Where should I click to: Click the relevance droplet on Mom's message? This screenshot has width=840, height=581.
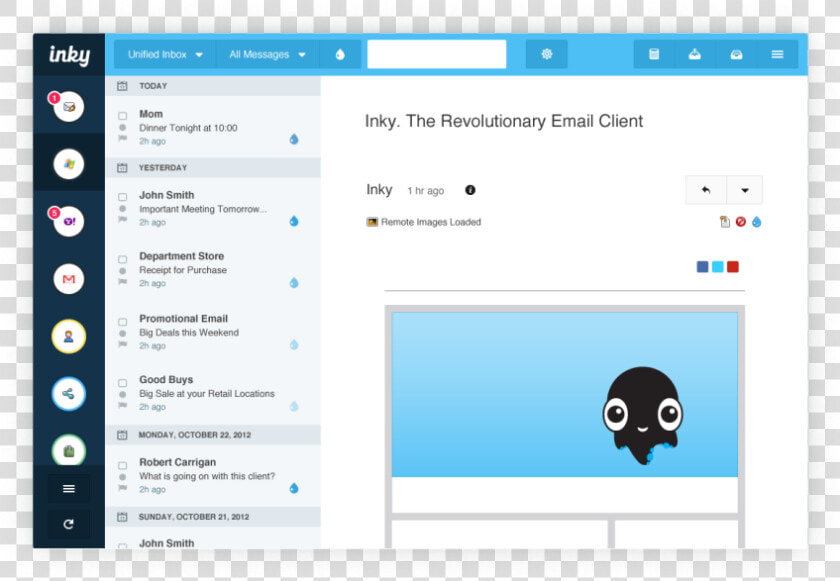[x=294, y=139]
